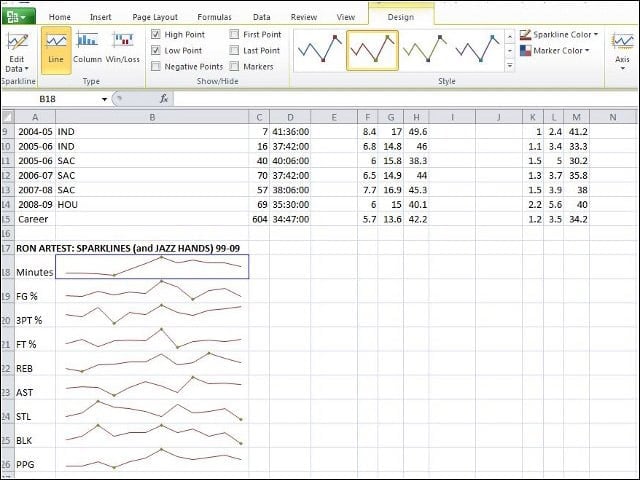
Task: Check the Markers checkbox
Action: [234, 66]
